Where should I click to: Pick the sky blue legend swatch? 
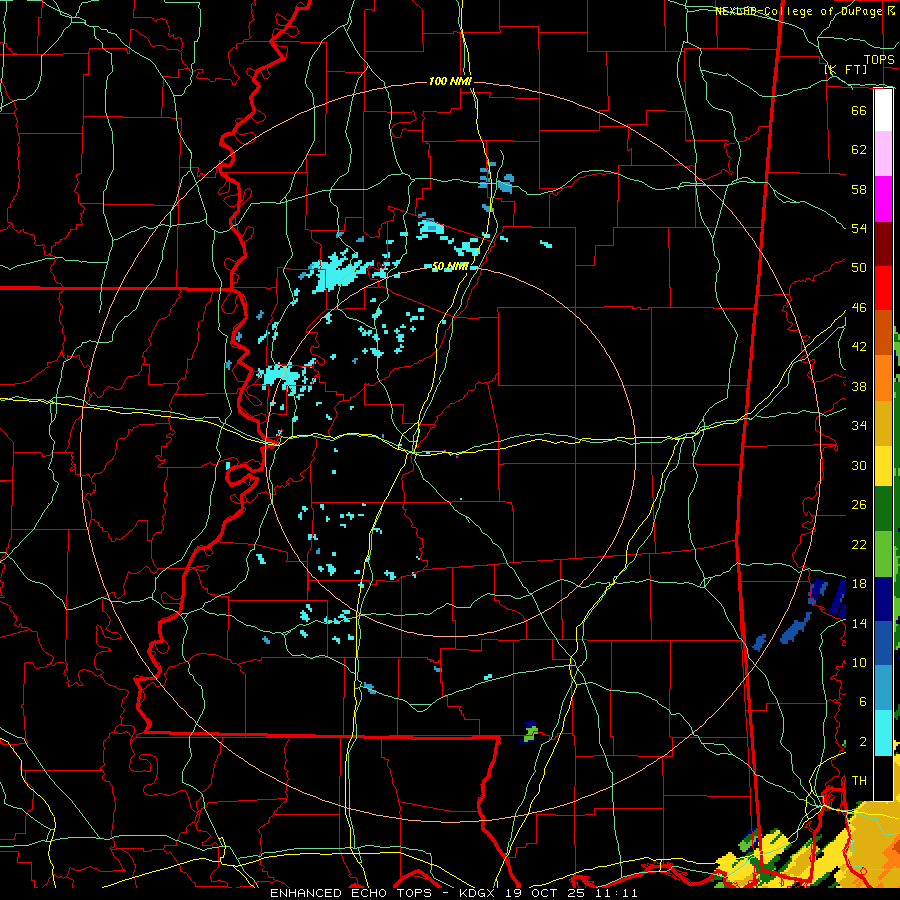click(883, 688)
